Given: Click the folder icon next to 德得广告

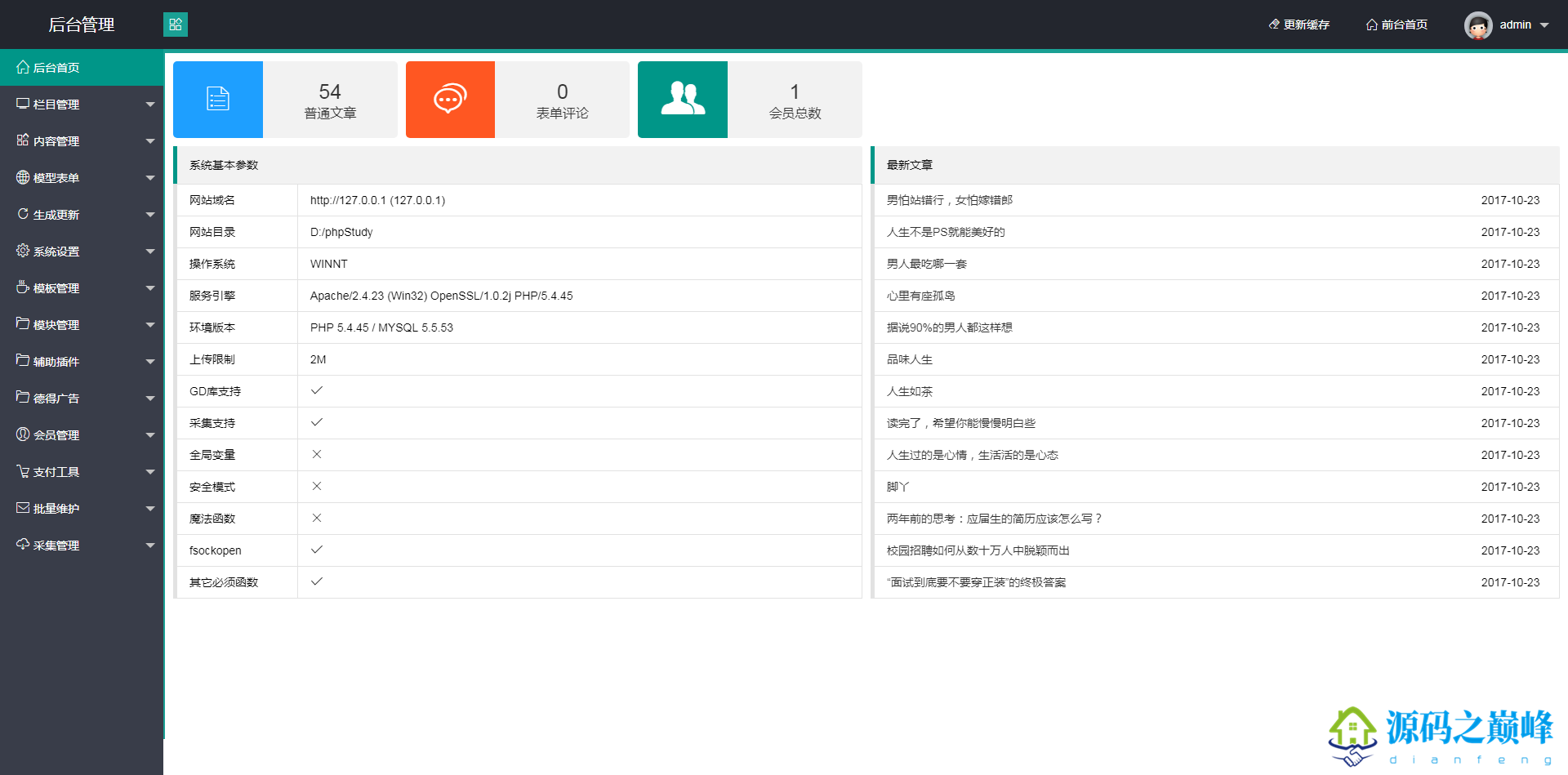Looking at the screenshot, I should (23, 398).
